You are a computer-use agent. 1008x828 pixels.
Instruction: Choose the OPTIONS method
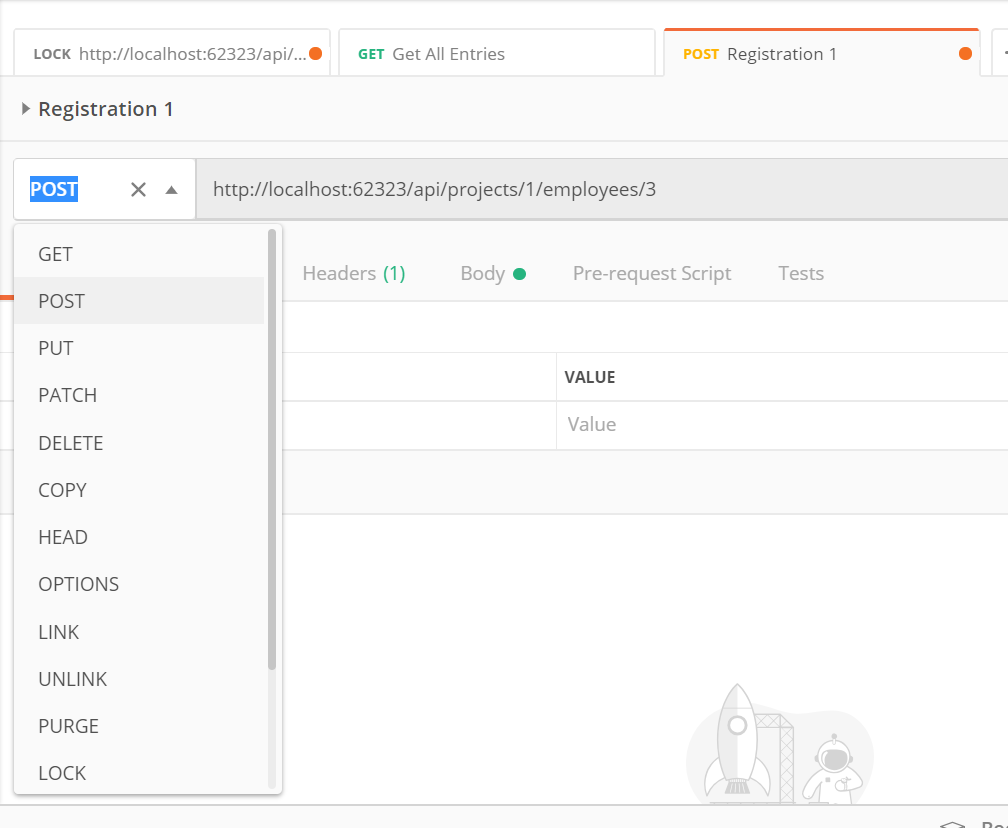pyautogui.click(x=79, y=584)
